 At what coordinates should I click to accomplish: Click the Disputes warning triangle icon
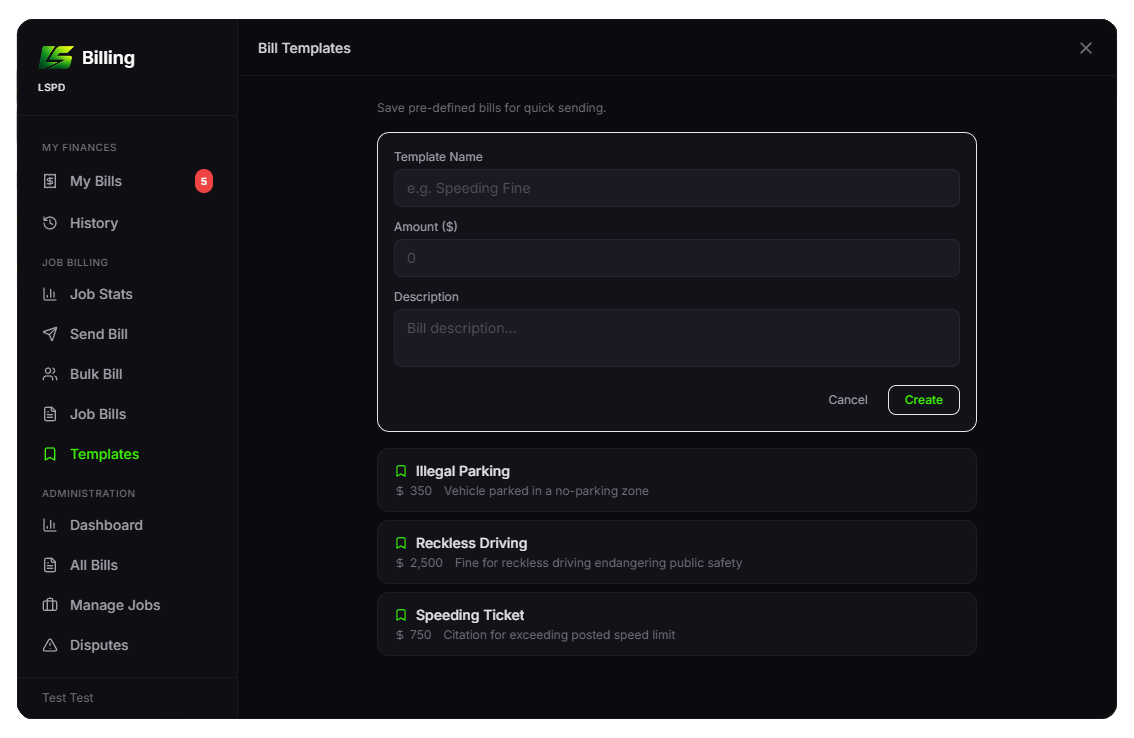[50, 645]
